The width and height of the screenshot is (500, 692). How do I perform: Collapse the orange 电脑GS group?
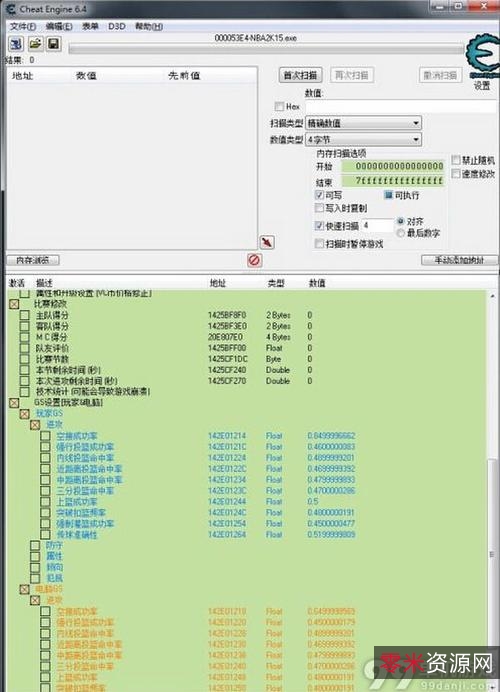pos(24,589)
